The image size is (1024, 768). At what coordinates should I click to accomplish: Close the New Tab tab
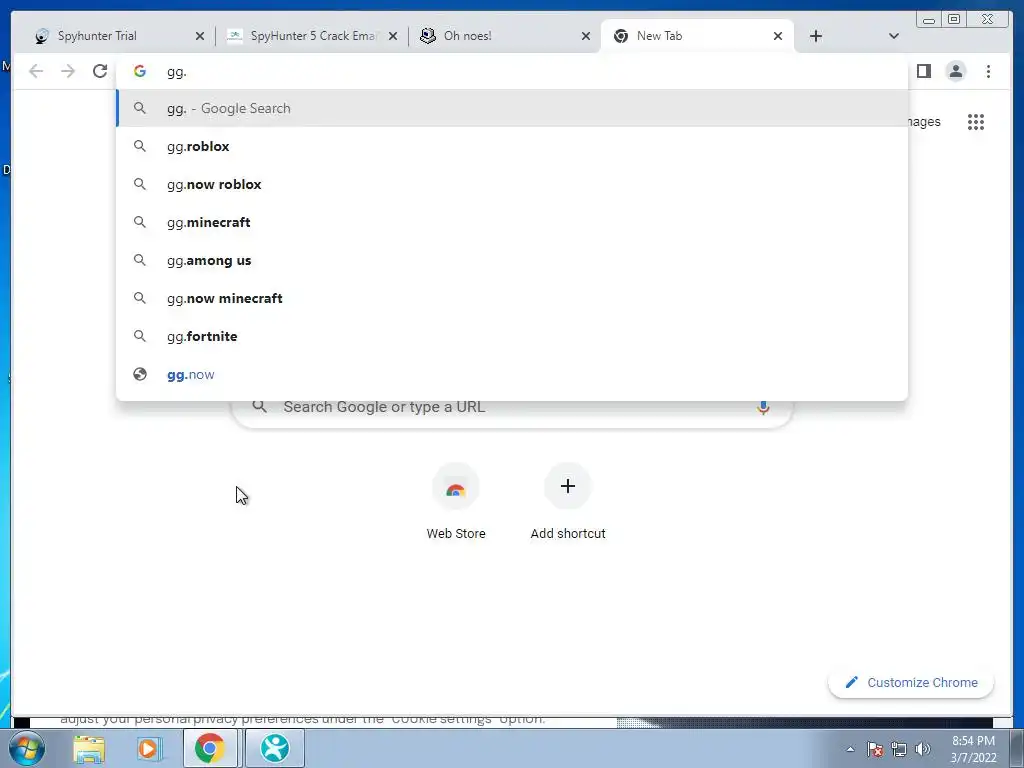pyautogui.click(x=778, y=37)
